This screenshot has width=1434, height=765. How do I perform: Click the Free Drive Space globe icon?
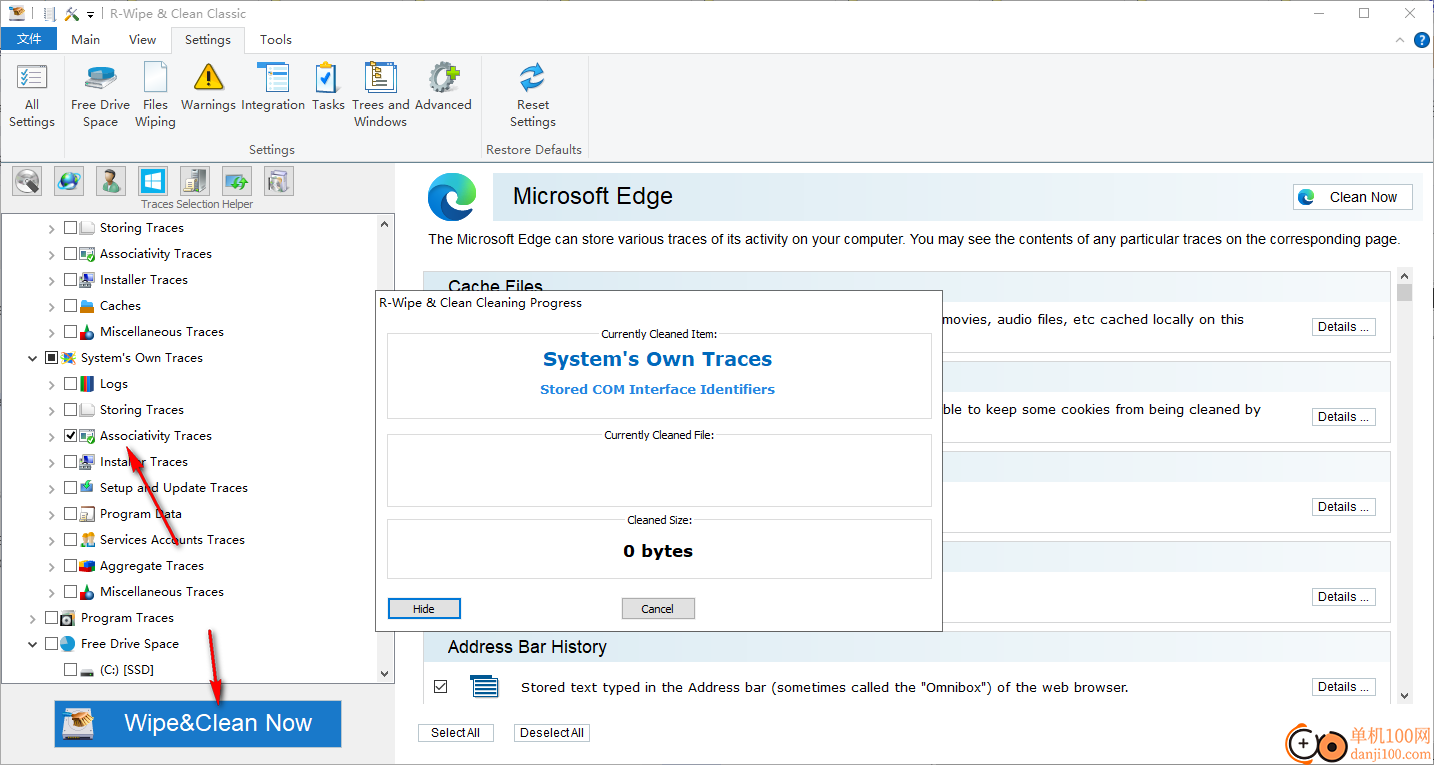point(68,644)
